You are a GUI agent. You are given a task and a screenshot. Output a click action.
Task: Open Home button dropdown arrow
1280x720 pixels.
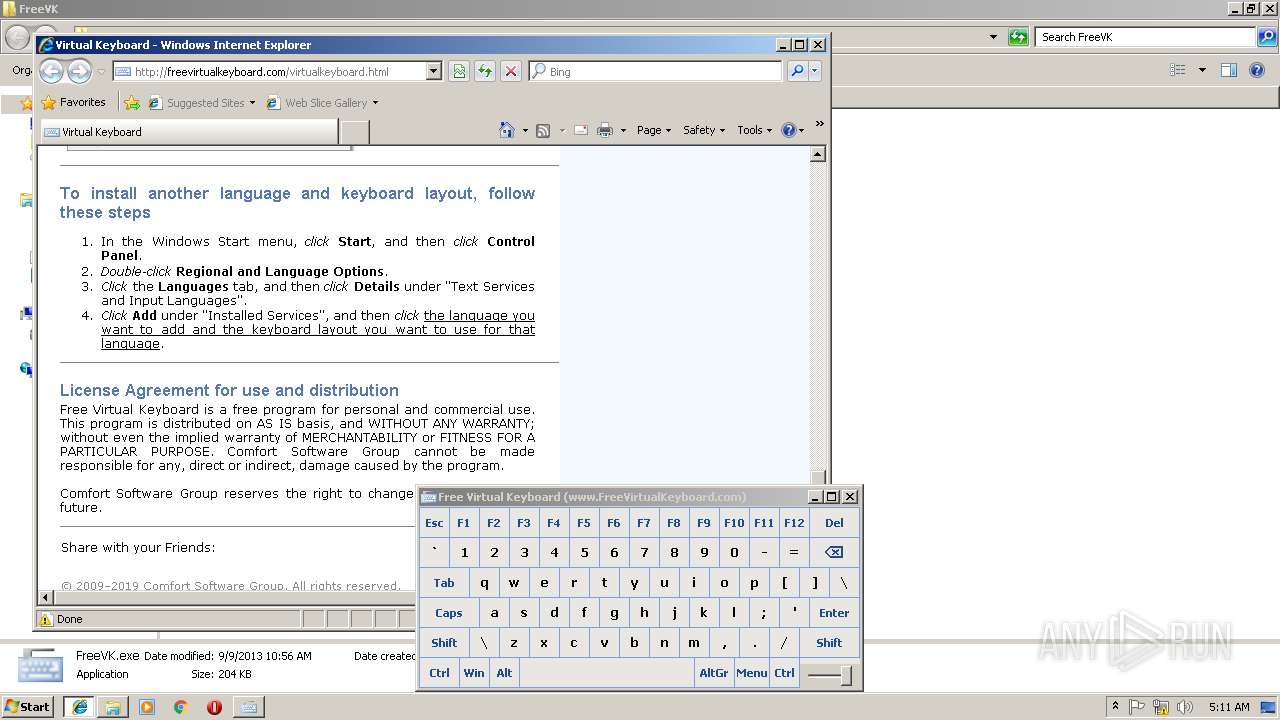click(525, 130)
